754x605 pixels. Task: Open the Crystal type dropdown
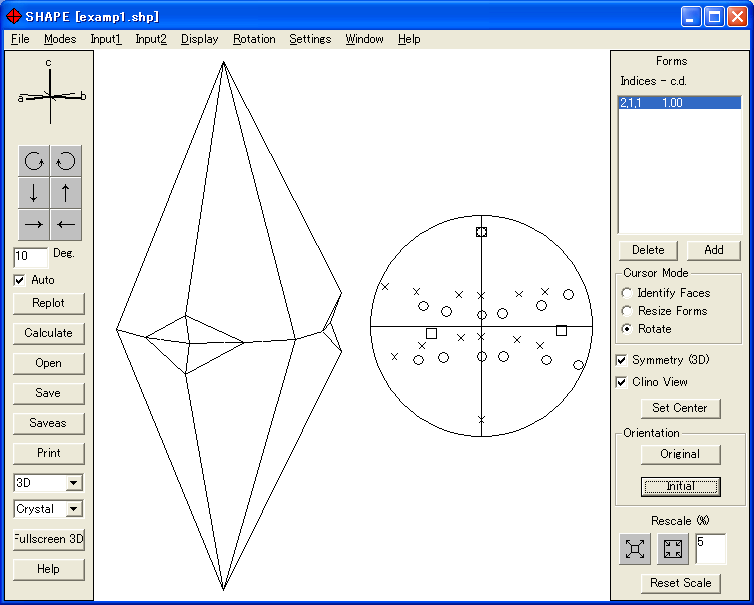click(74, 509)
